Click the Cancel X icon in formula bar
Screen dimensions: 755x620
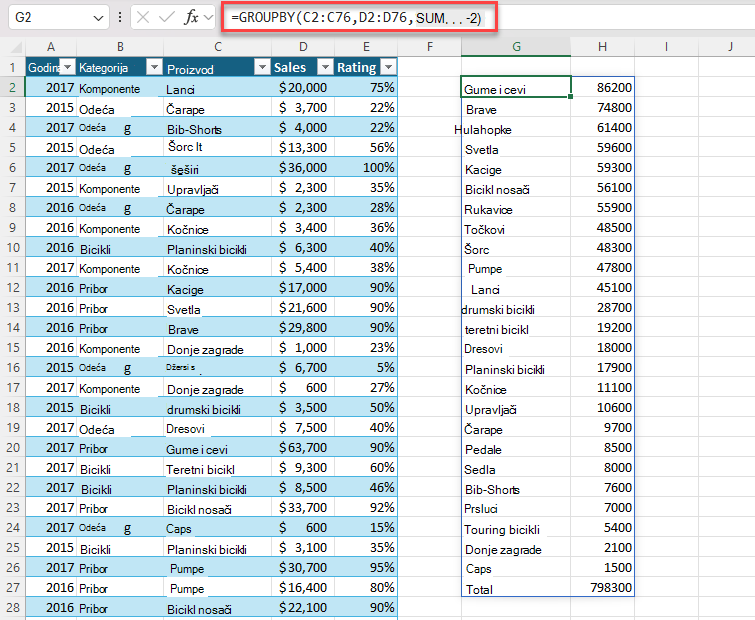143,17
